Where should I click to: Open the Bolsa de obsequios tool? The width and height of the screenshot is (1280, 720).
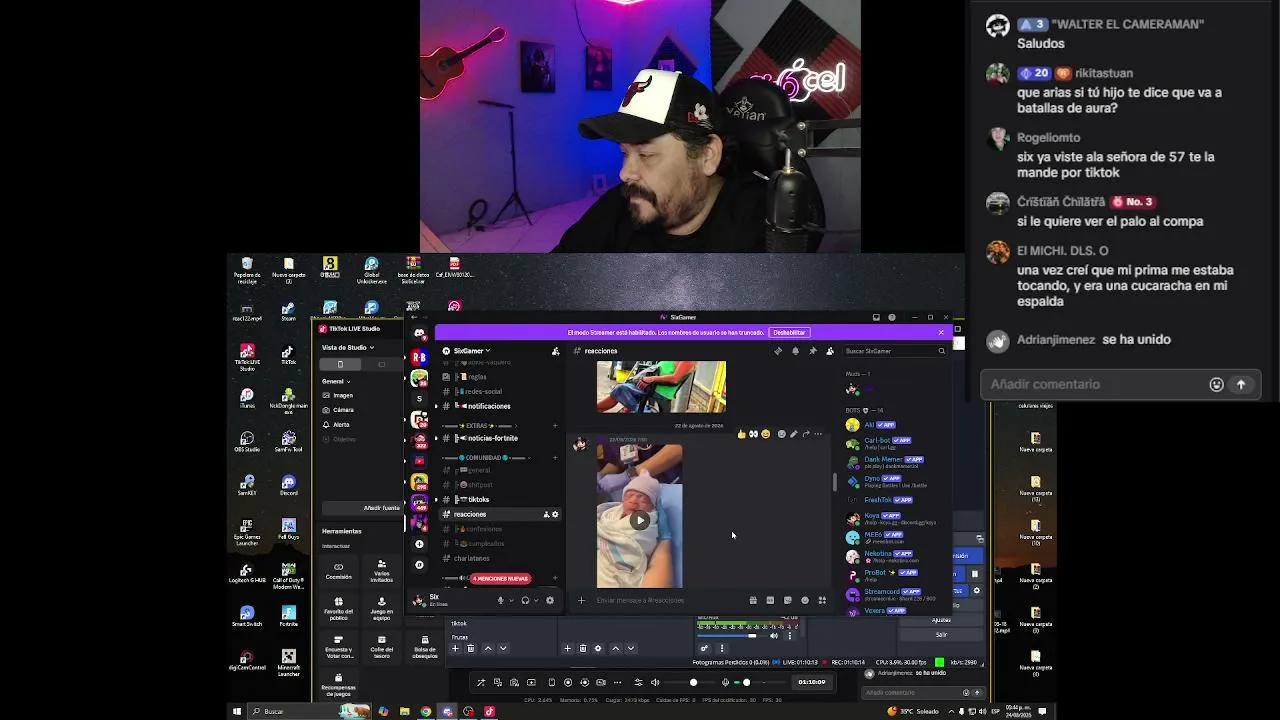[x=425, y=647]
